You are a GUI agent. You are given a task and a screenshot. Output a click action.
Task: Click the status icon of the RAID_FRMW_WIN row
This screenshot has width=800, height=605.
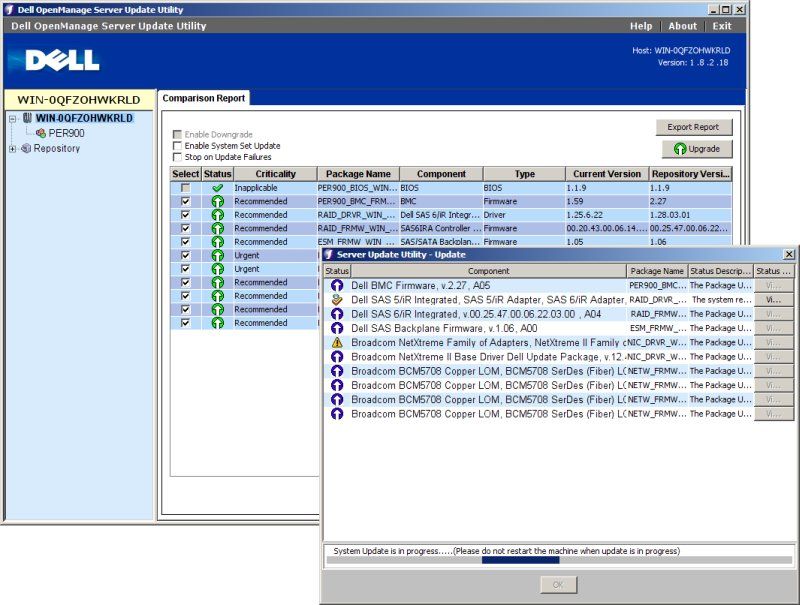tap(218, 229)
